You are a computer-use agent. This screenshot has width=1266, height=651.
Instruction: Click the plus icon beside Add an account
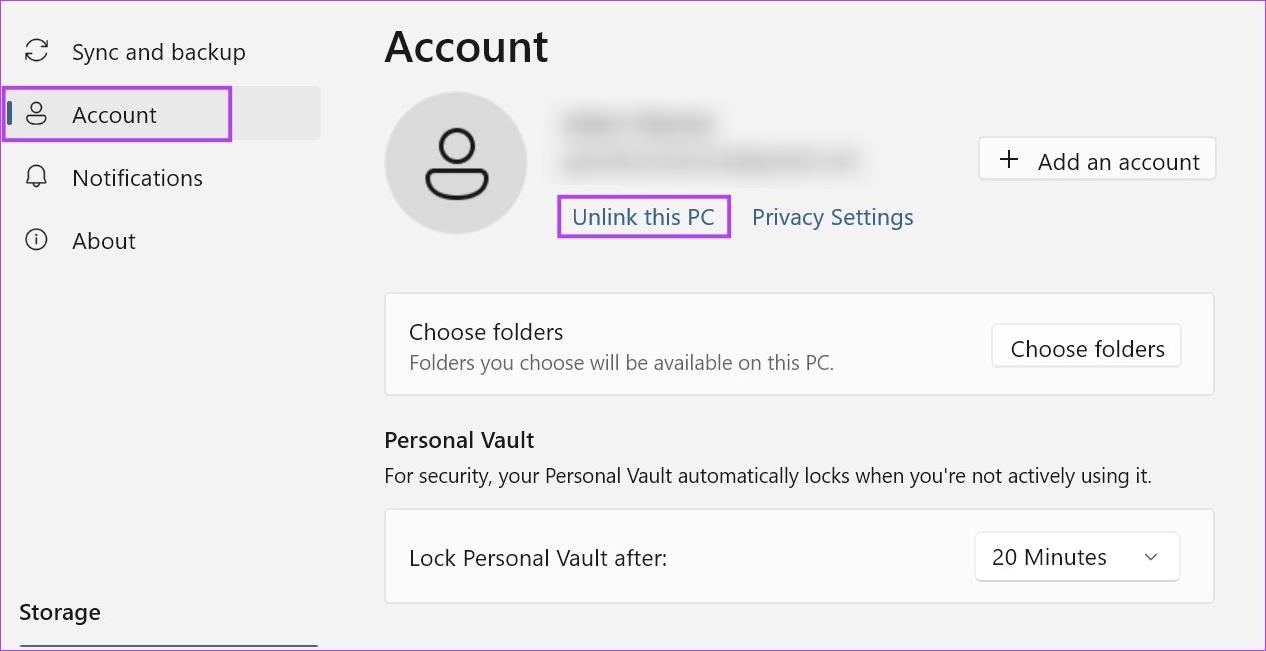click(1007, 159)
